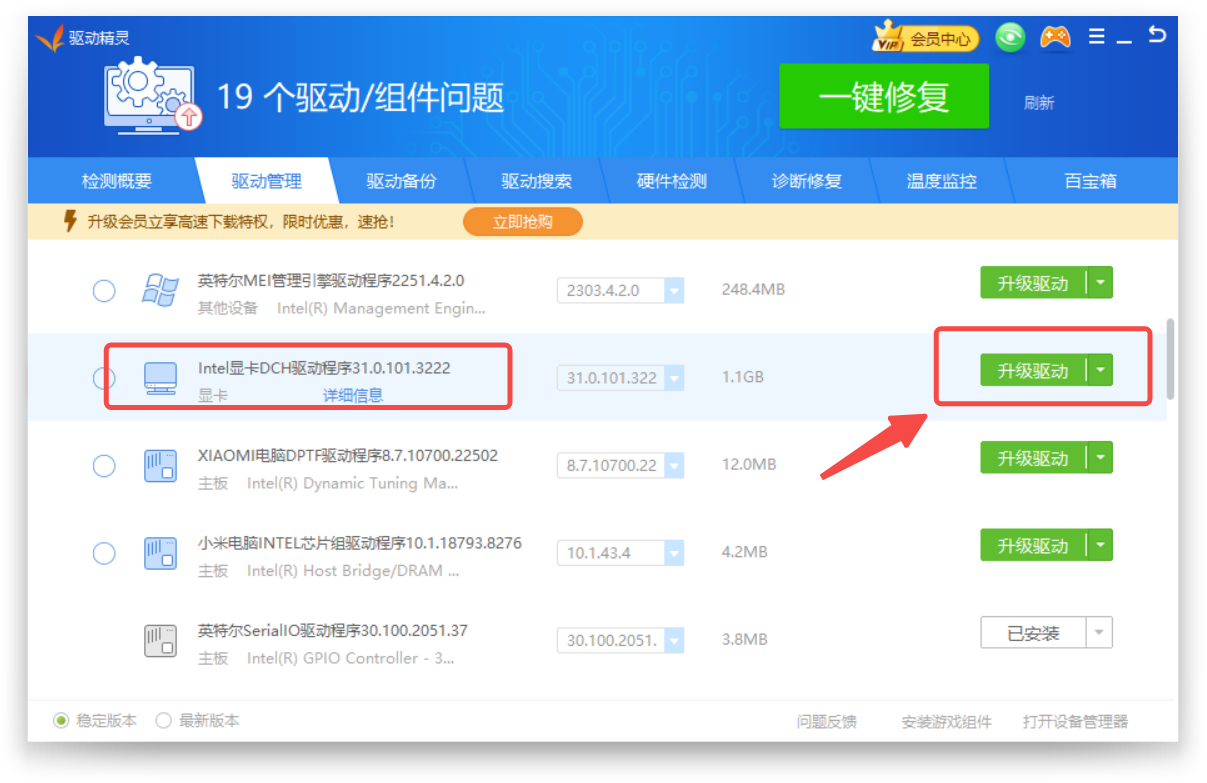1207x783 pixels.
Task: Open version dropdown for 8.7.10700.22
Action: click(674, 466)
